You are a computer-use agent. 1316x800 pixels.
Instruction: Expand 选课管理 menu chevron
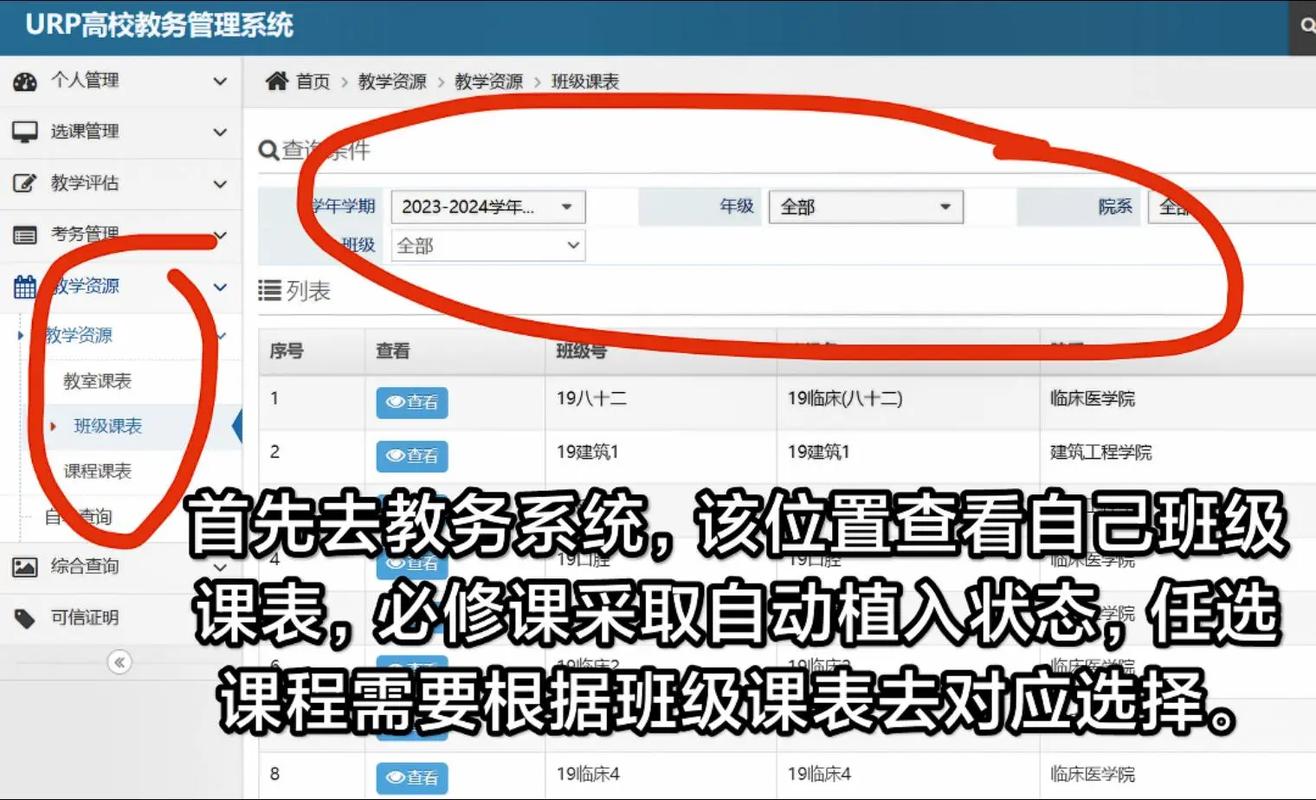(220, 132)
